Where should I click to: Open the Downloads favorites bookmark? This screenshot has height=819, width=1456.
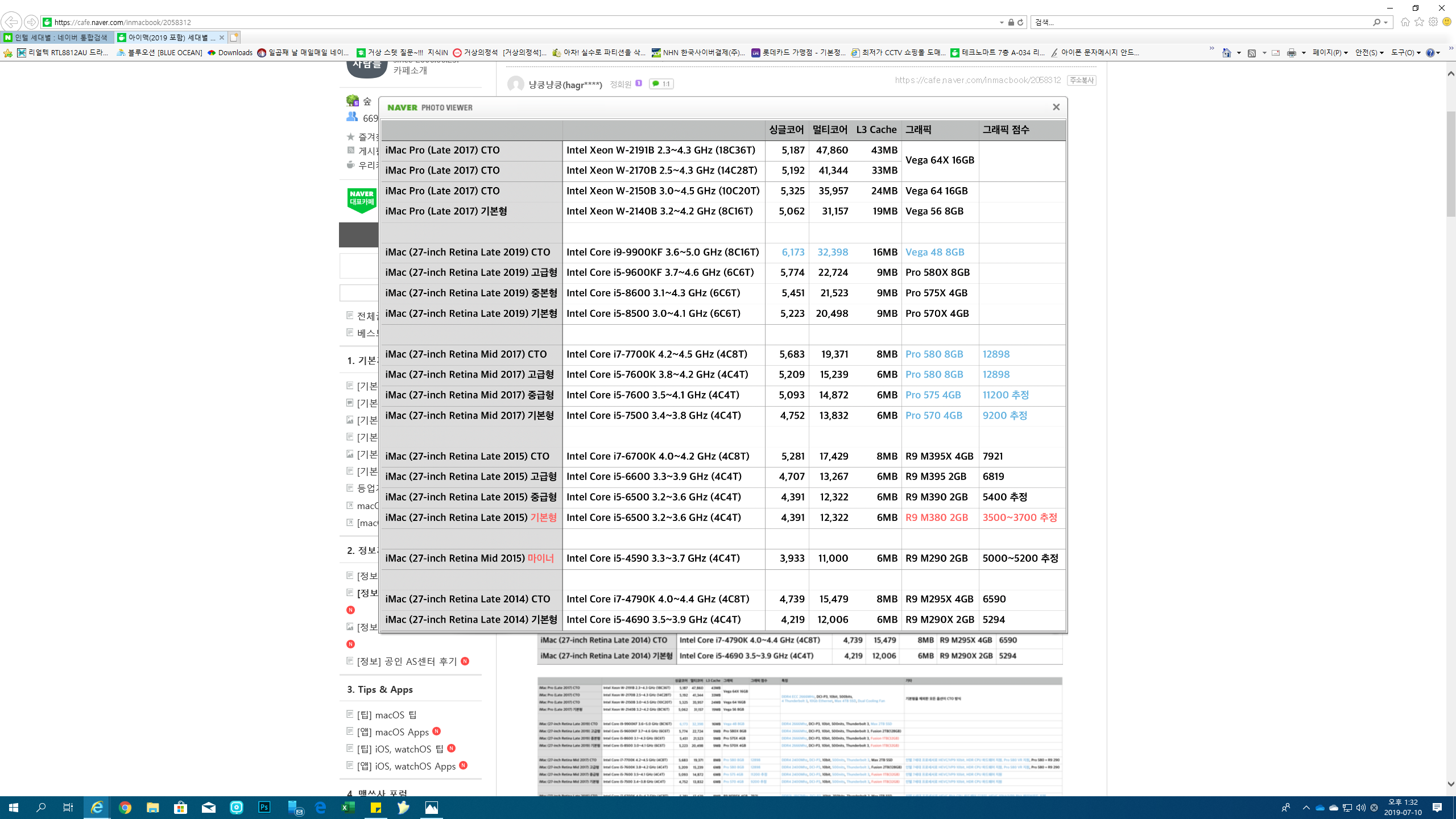tap(230, 52)
